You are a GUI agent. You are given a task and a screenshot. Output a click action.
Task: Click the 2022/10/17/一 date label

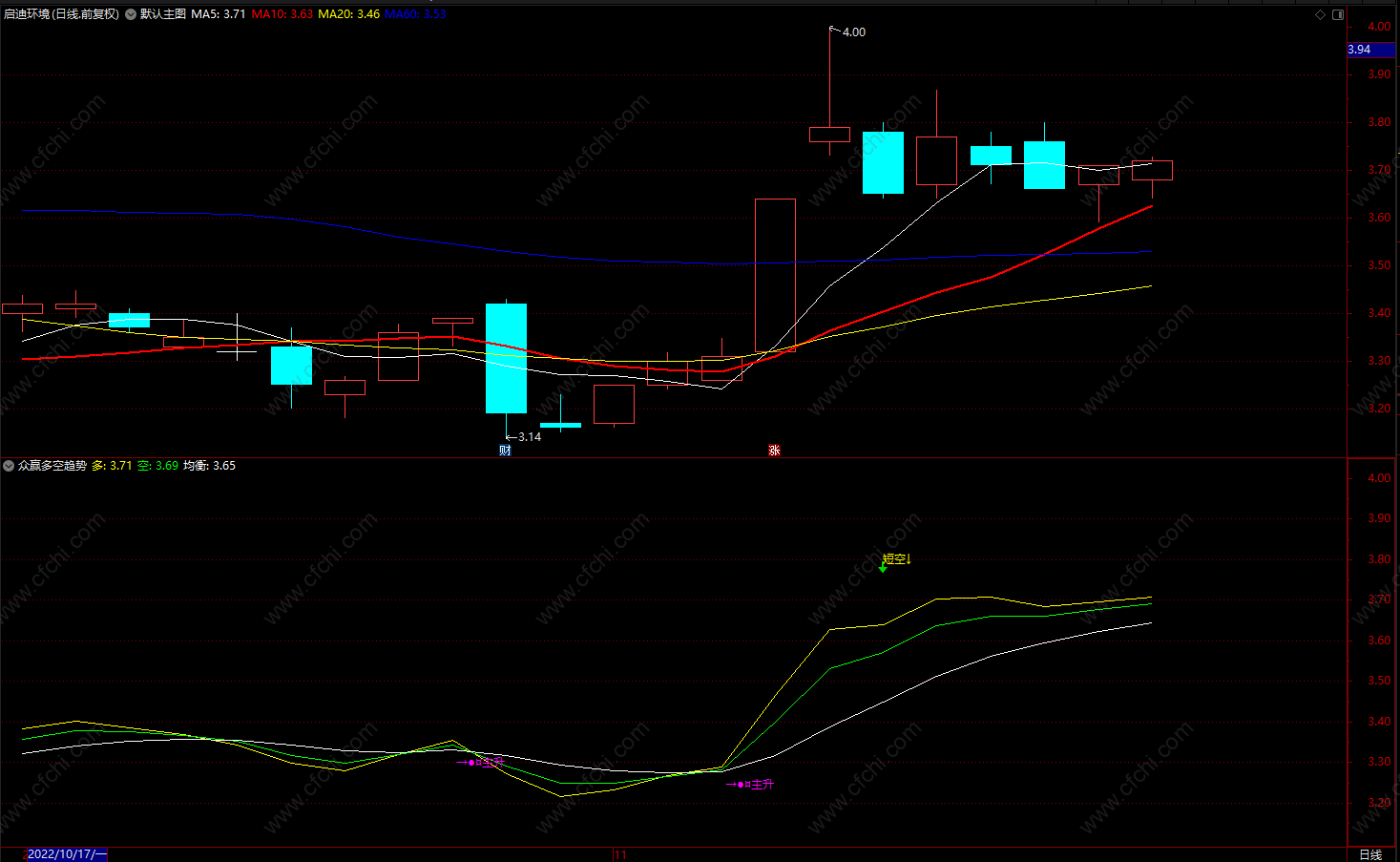(x=67, y=854)
